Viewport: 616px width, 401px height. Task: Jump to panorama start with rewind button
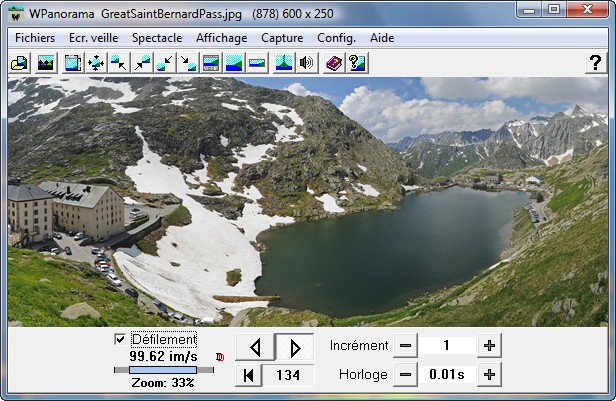click(248, 375)
